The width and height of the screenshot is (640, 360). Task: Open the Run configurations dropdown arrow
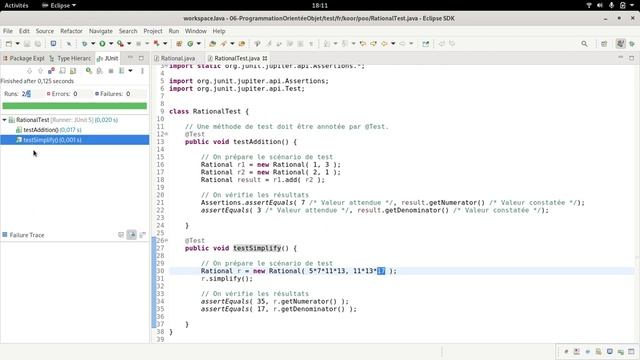(111, 44)
